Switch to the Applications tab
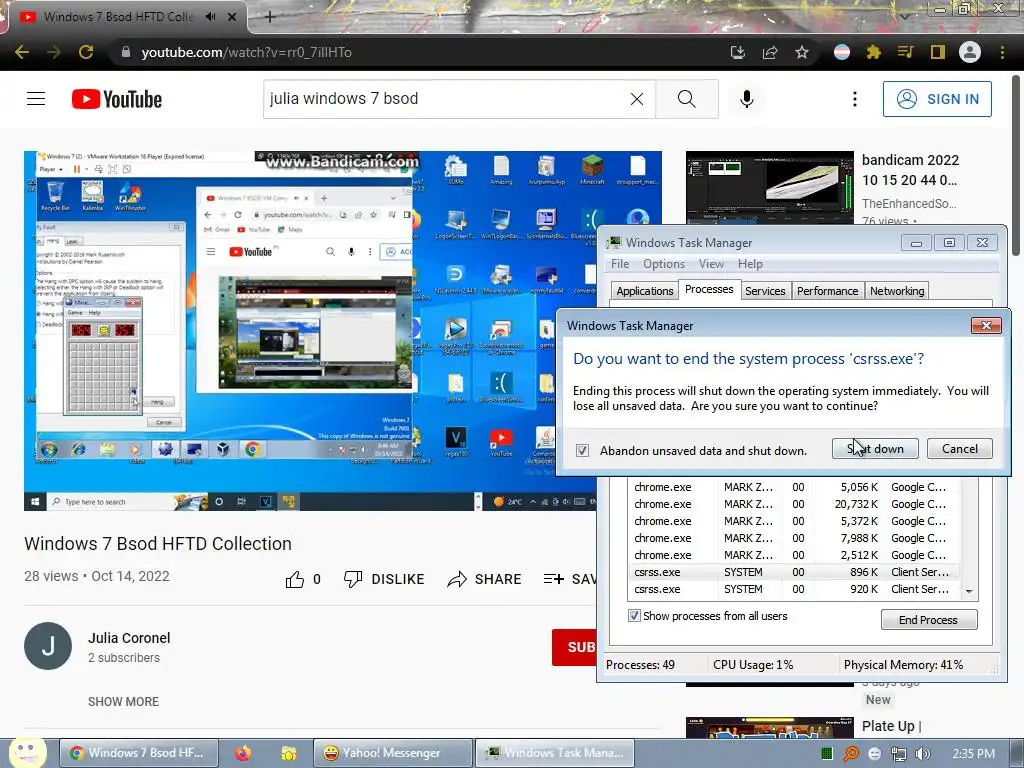 click(x=645, y=291)
